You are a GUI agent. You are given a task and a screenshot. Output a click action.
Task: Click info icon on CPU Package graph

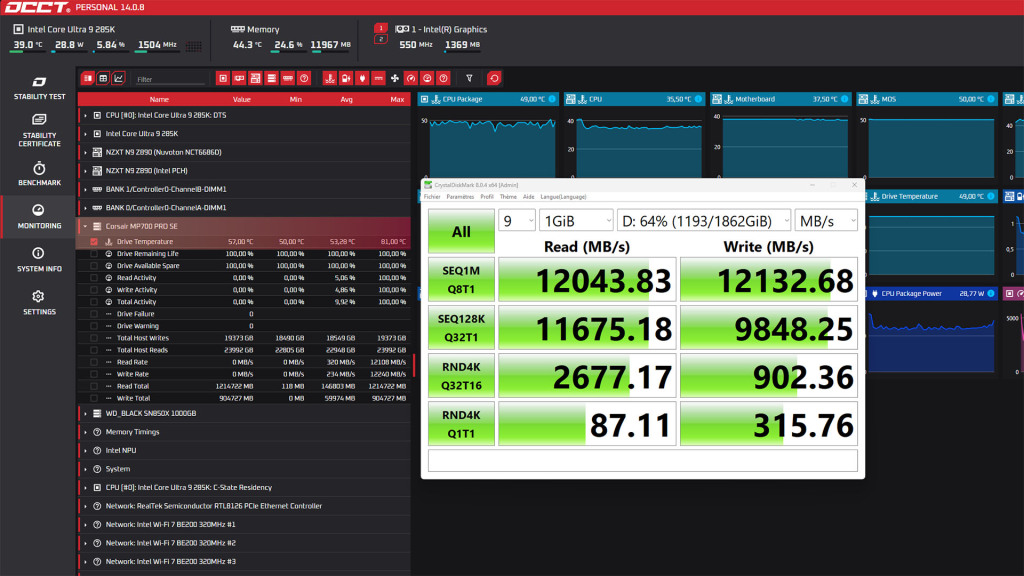coord(552,99)
